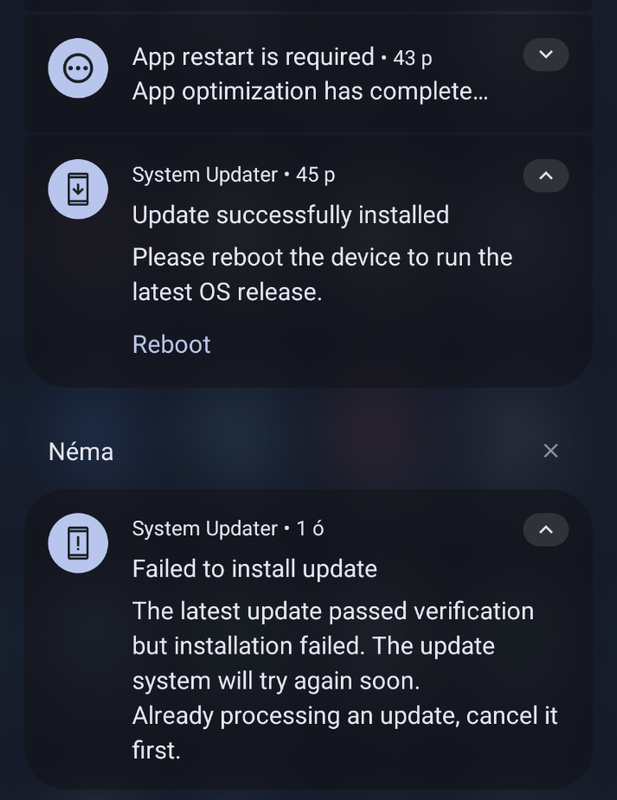Clear silent notifications with the Néma X
Viewport: 617px width, 800px height.
551,451
